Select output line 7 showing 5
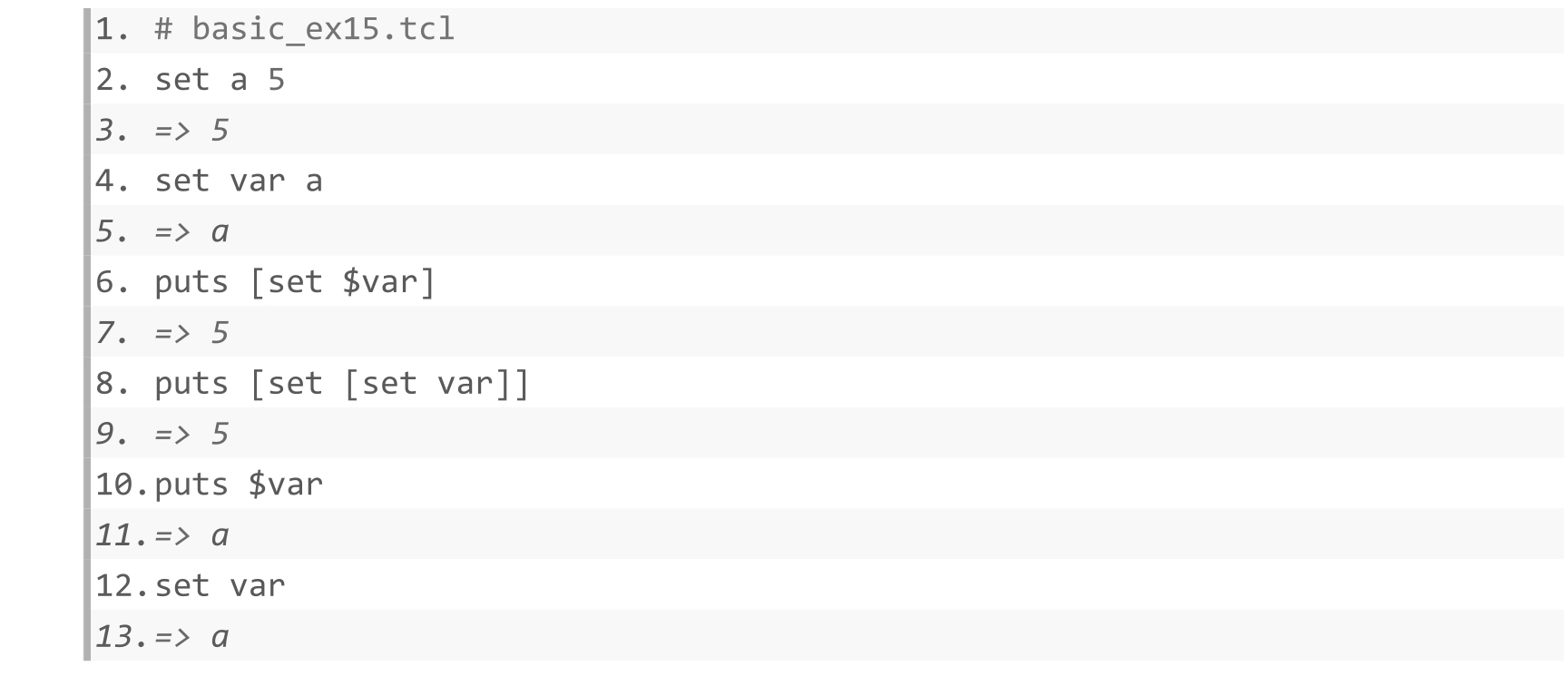 (x=191, y=333)
